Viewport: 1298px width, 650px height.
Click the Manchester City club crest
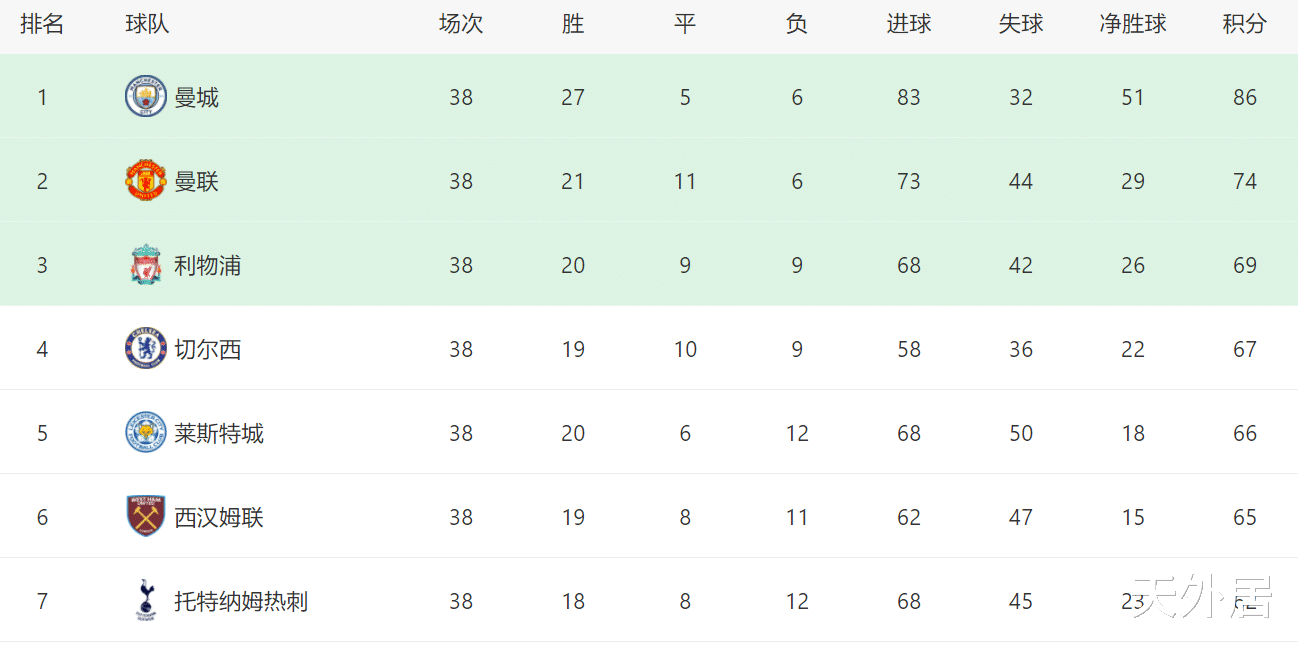pyautogui.click(x=146, y=97)
